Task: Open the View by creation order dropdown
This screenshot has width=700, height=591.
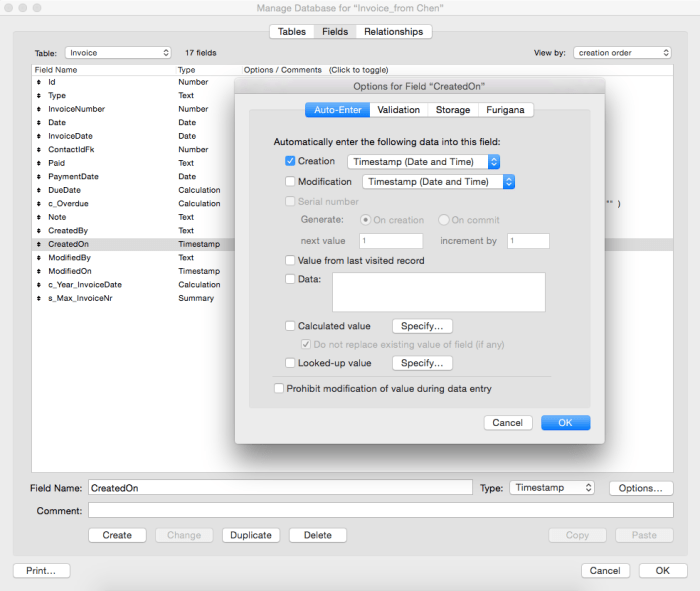Action: tap(622, 52)
